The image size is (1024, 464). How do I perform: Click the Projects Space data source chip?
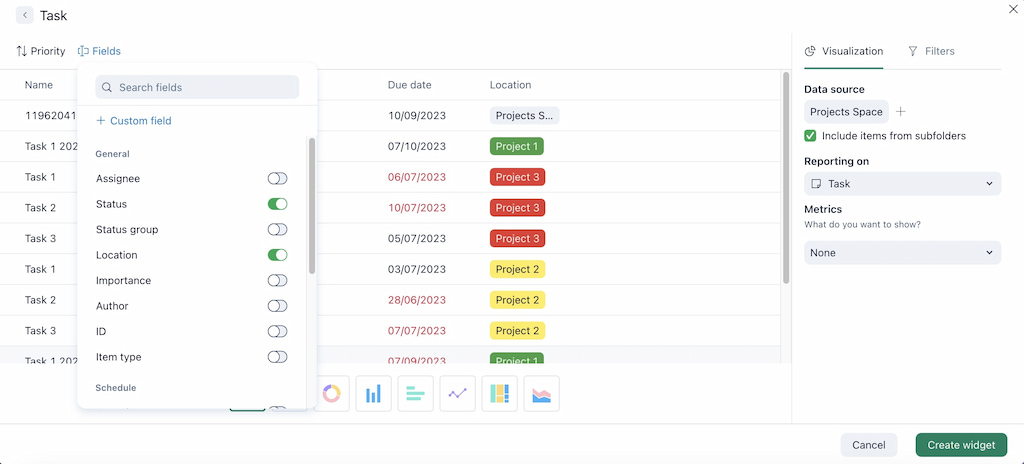click(846, 112)
